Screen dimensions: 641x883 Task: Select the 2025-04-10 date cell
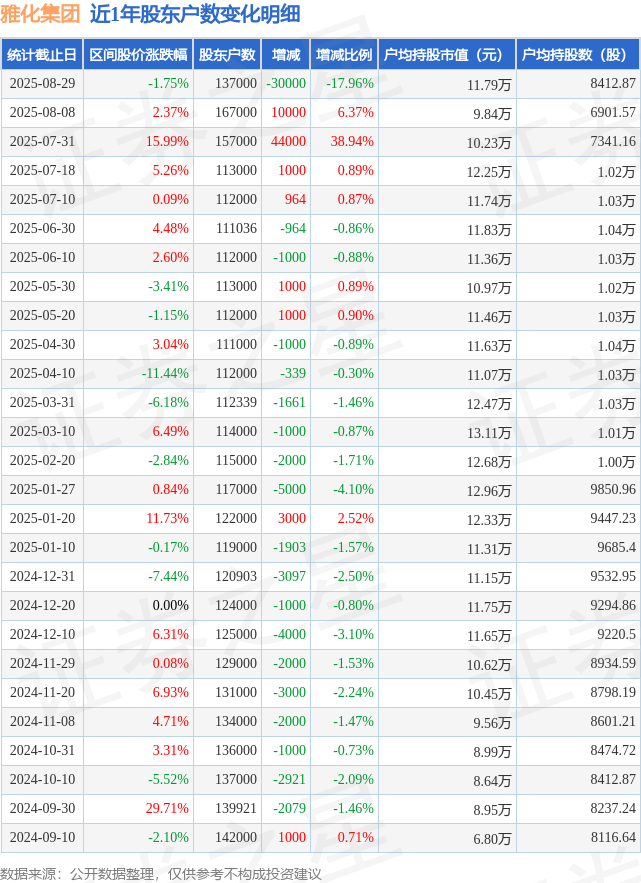point(42,374)
